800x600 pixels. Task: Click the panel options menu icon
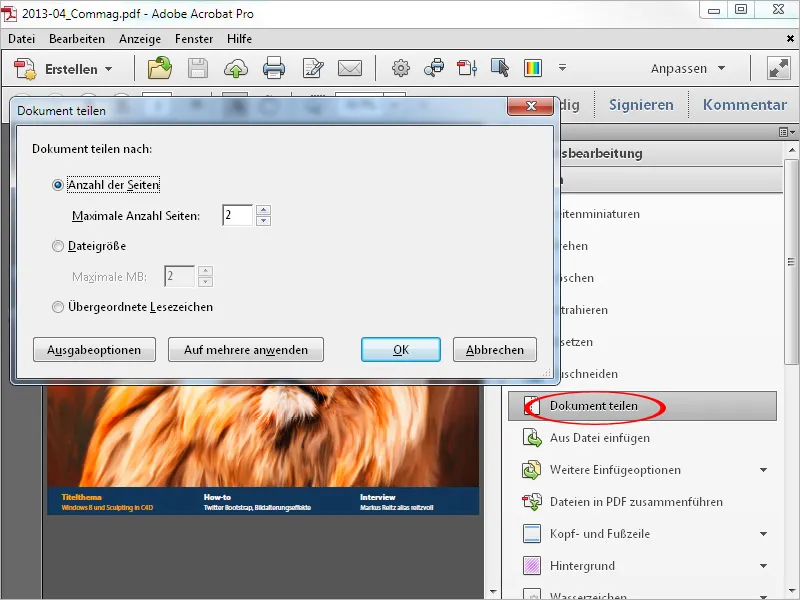point(787,132)
